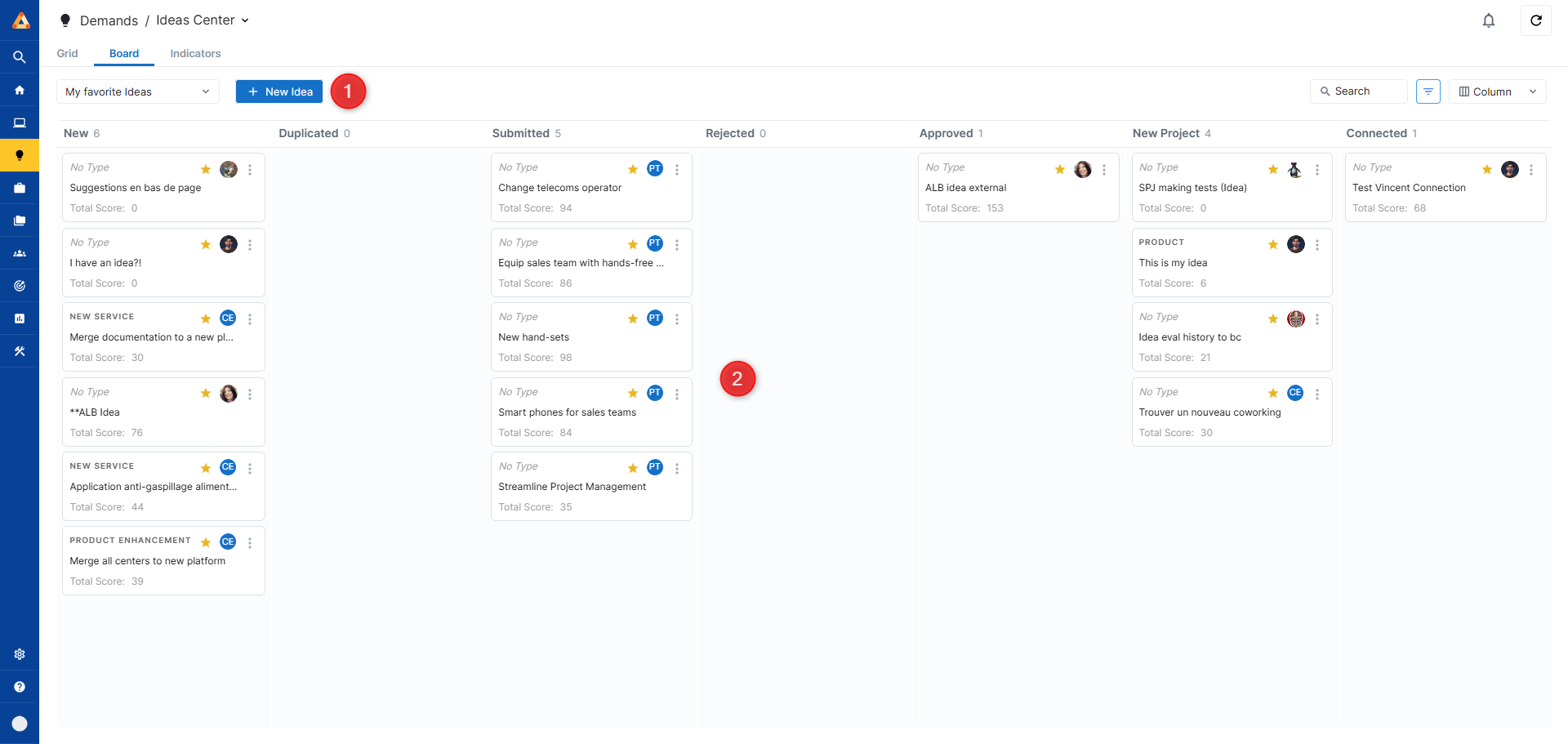Open settings gear in left sidebar
The width and height of the screenshot is (1568, 744).
(20, 654)
